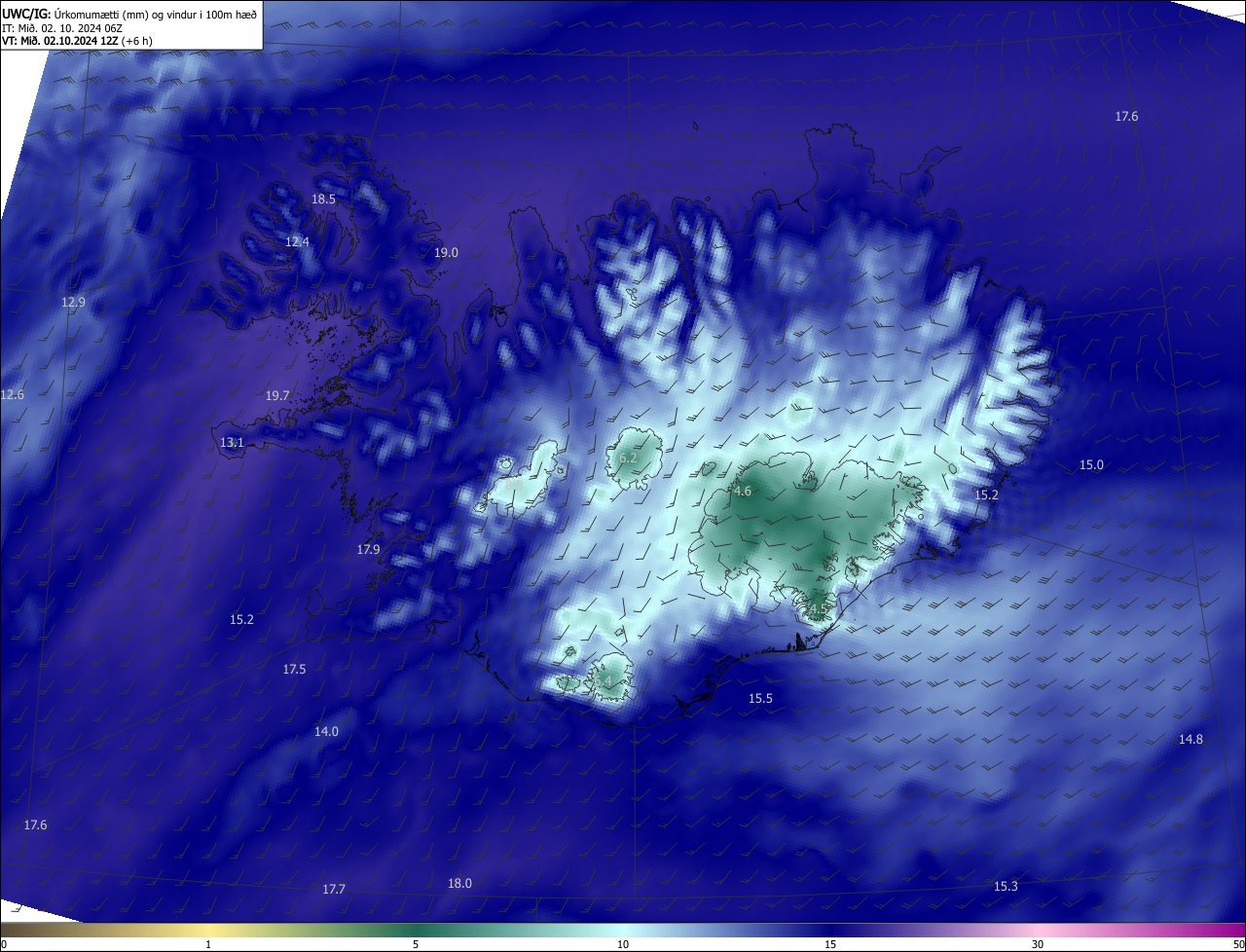Screen dimensions: 1246x952
Task: Click the 18.0 value label
Action: (459, 883)
